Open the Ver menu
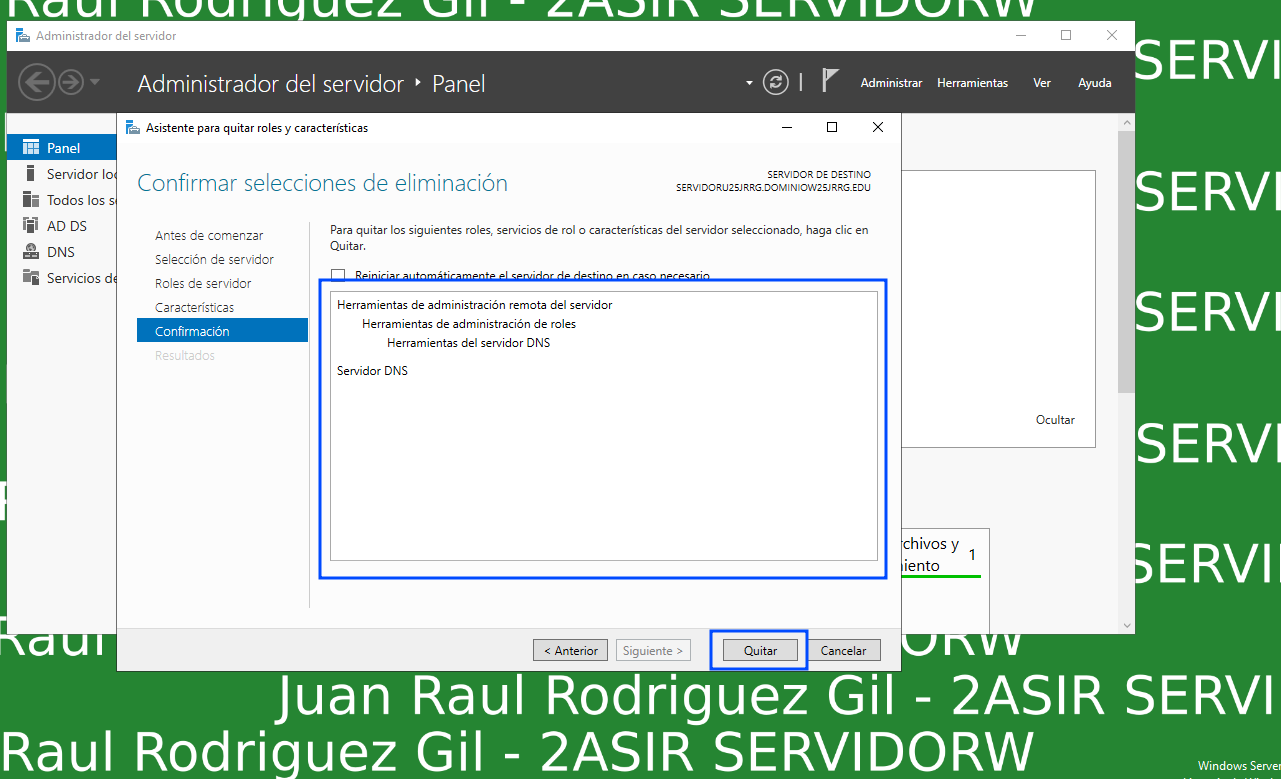Viewport: 1281px width, 779px height. coord(1042,83)
